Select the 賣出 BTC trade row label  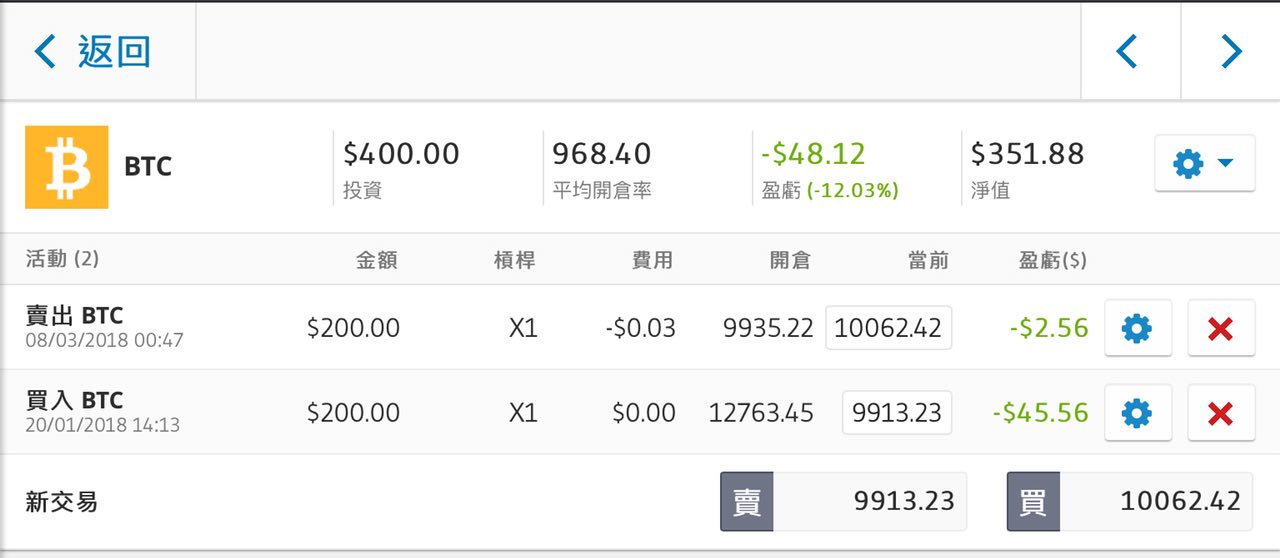click(75, 316)
